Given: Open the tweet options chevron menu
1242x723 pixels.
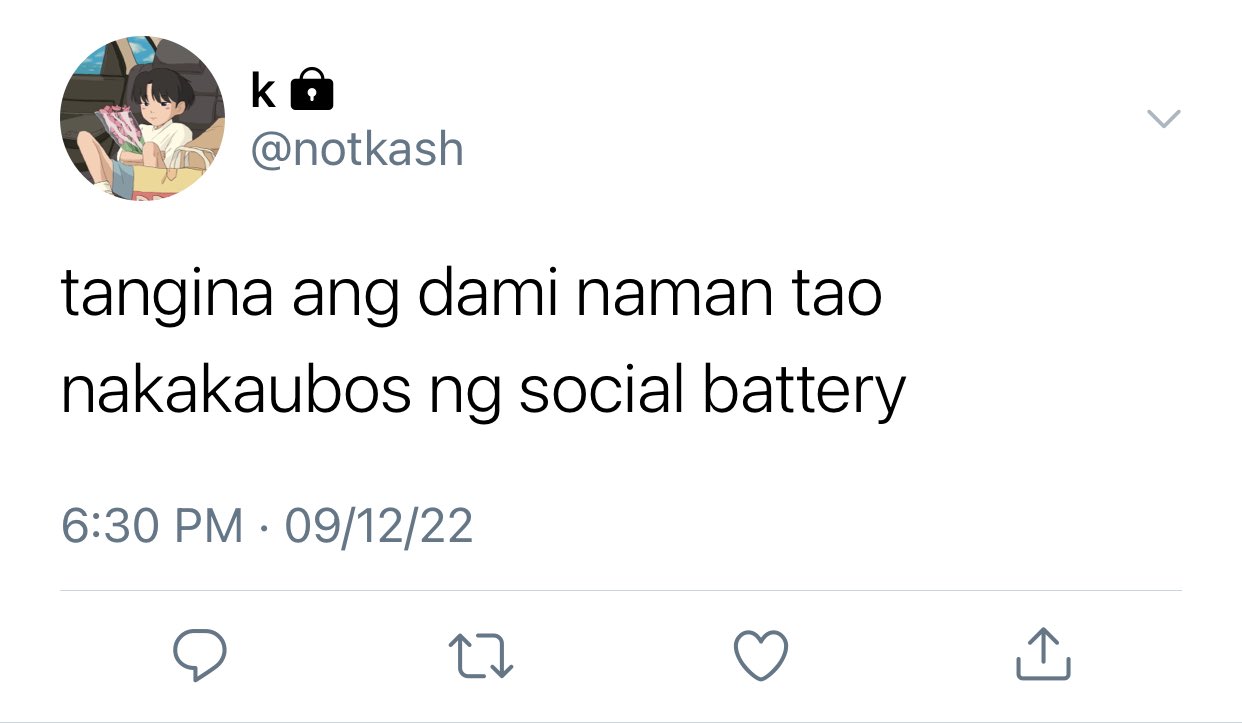Looking at the screenshot, I should (x=1163, y=119).
